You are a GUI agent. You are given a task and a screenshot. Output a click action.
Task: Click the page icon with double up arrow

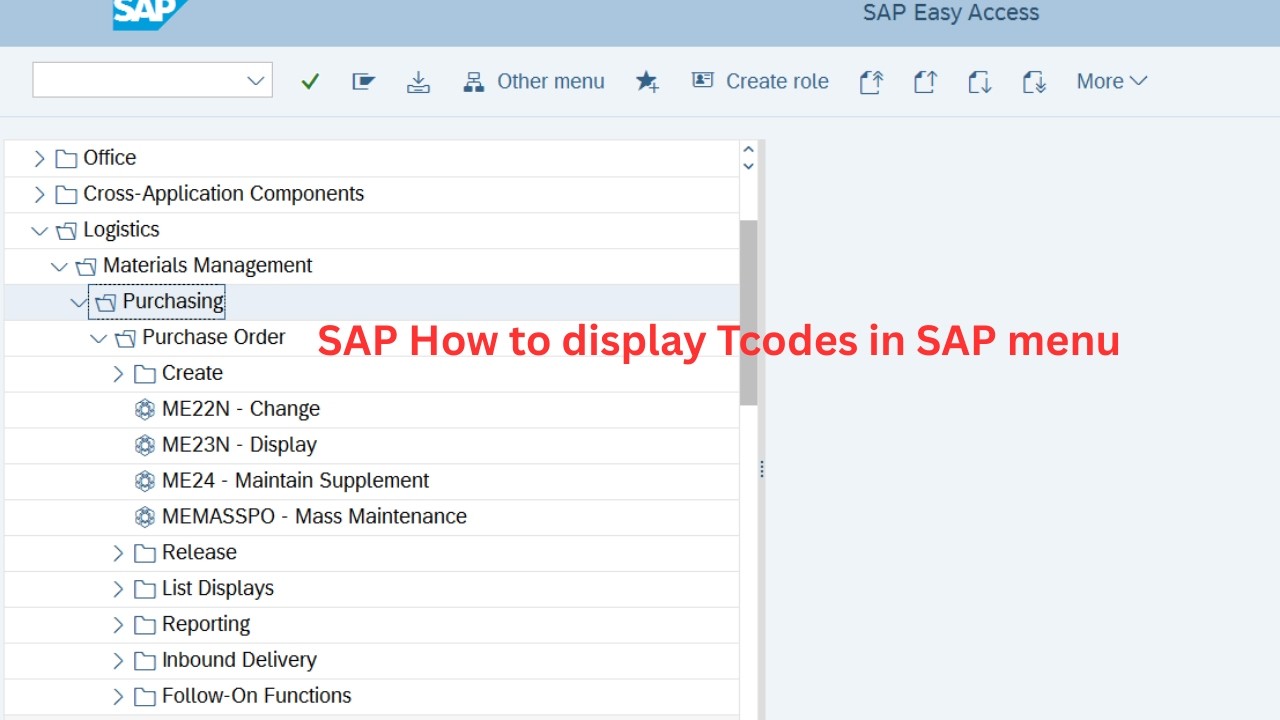point(871,82)
